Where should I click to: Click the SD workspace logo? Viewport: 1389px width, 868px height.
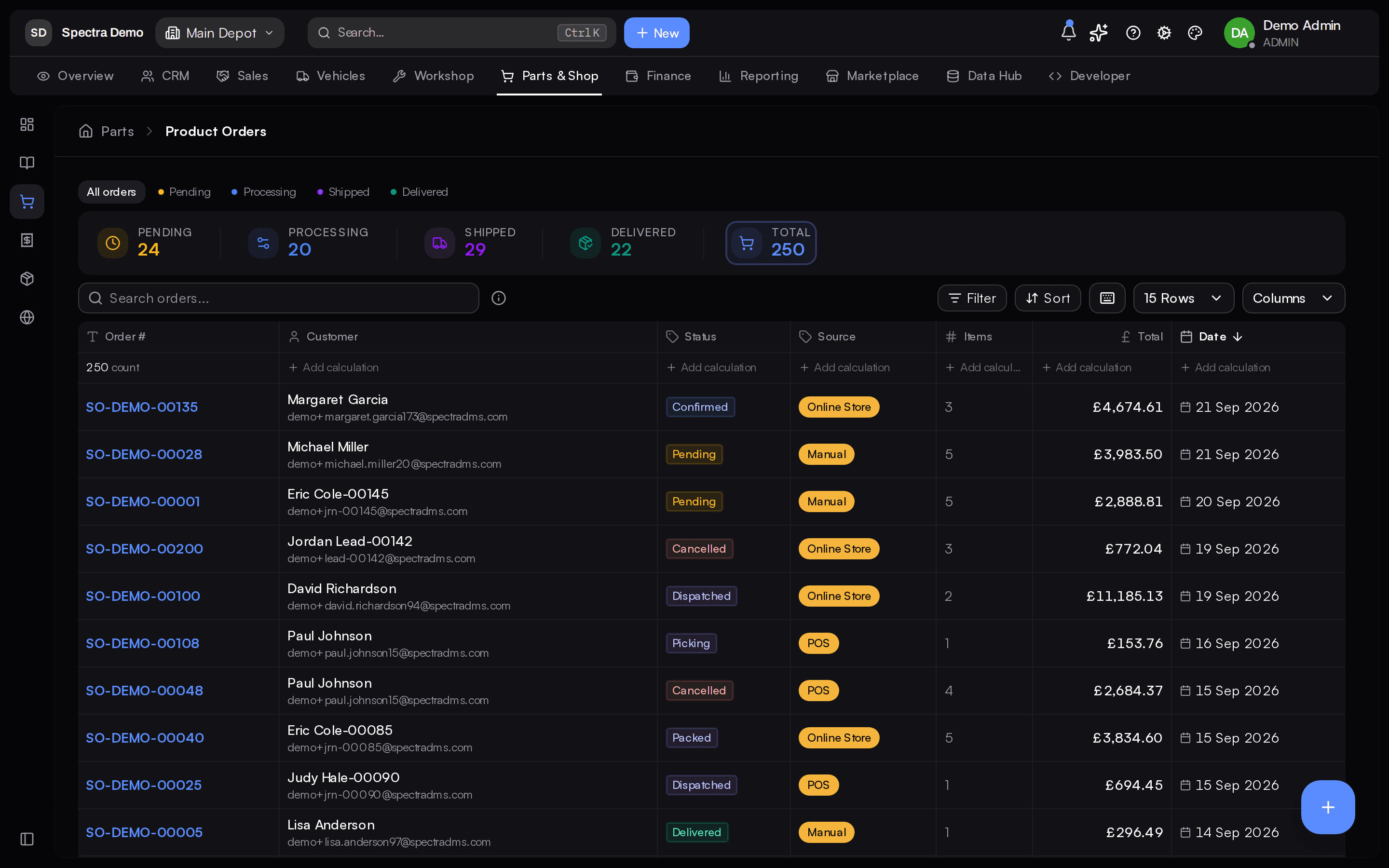[39, 33]
